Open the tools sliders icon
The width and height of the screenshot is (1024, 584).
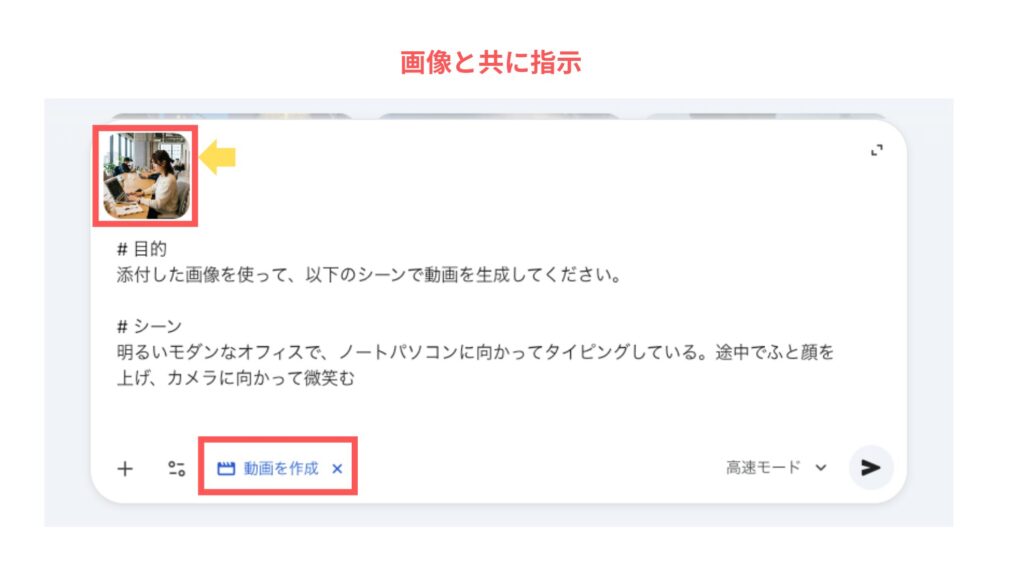point(176,468)
